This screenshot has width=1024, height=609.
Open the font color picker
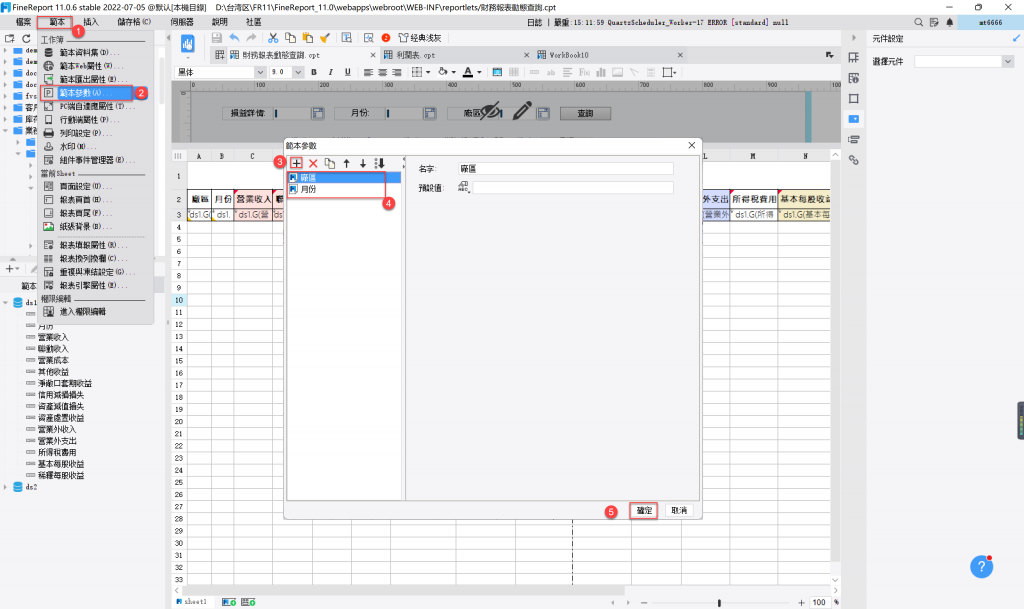pos(472,72)
